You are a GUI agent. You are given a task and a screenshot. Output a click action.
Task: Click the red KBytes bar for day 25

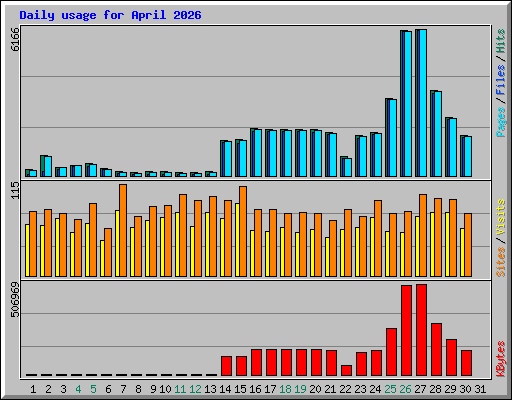(x=392, y=352)
